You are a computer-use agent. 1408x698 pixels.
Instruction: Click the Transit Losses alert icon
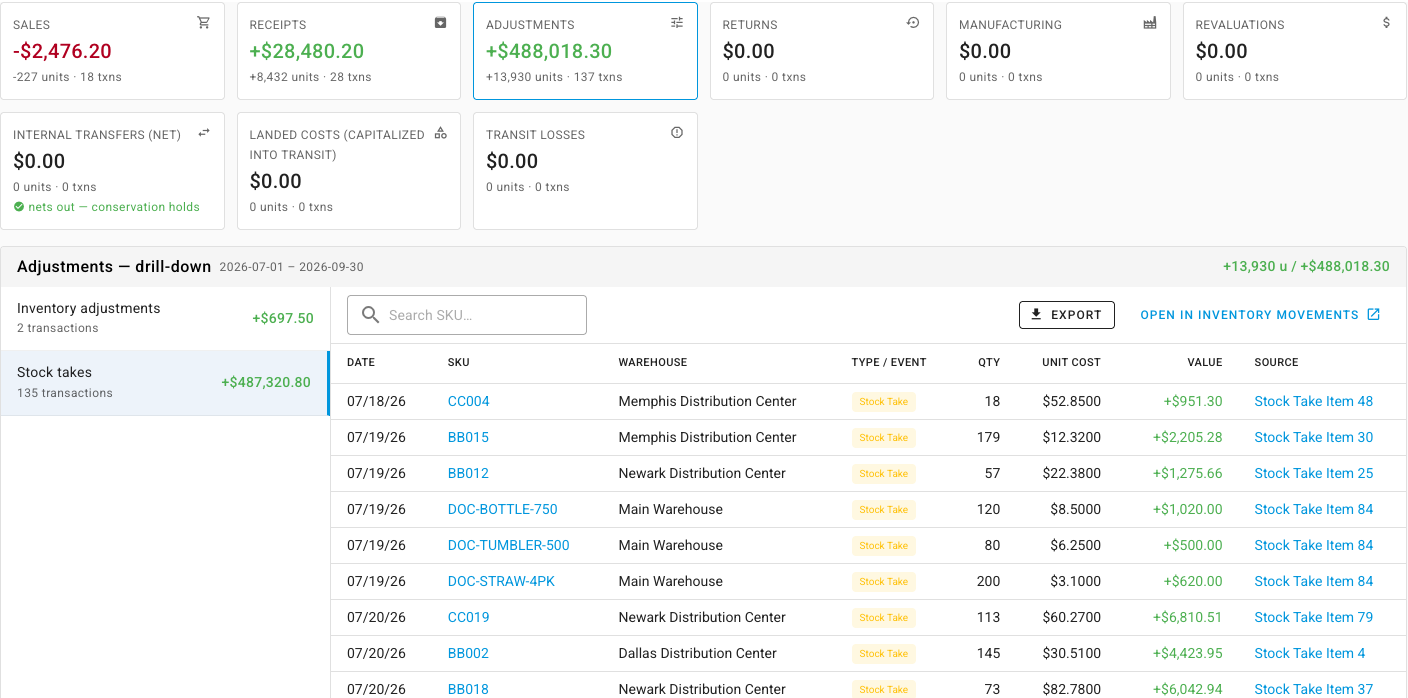click(x=677, y=133)
